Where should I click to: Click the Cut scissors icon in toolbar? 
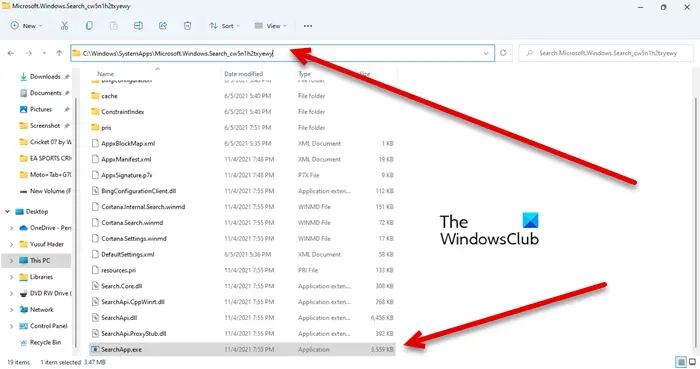(64, 26)
